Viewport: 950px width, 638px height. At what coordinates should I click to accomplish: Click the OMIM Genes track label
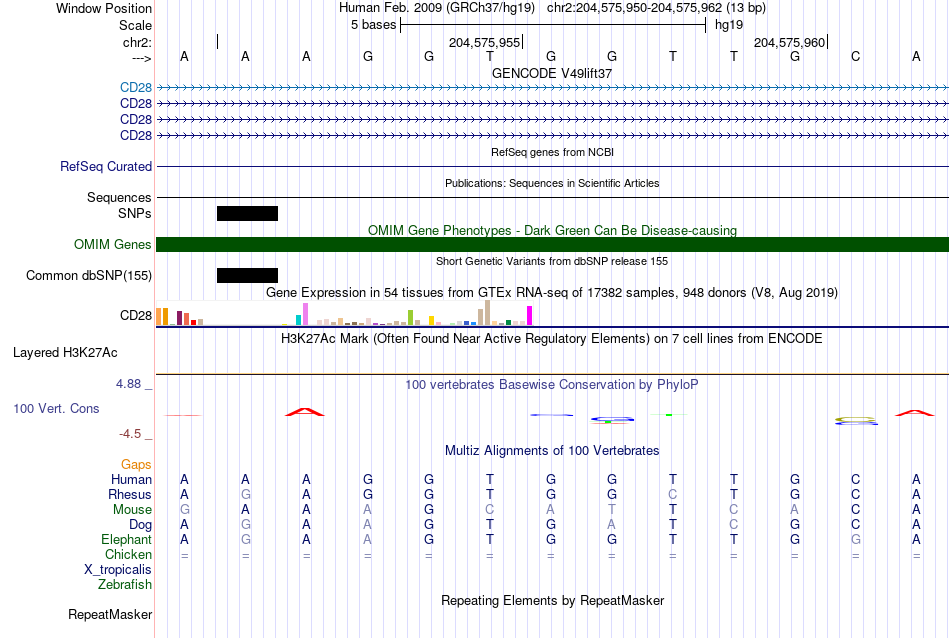point(113,244)
